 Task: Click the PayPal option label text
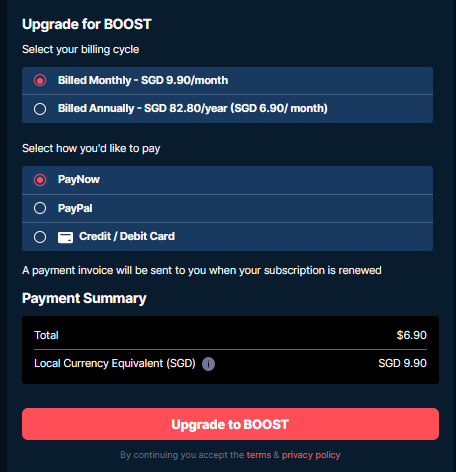pyautogui.click(x=75, y=208)
